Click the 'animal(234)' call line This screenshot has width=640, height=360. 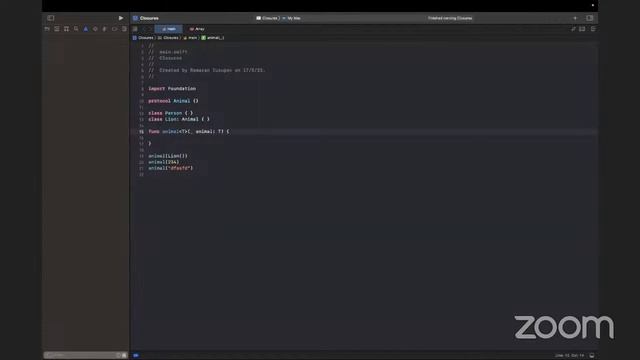pyautogui.click(x=163, y=162)
